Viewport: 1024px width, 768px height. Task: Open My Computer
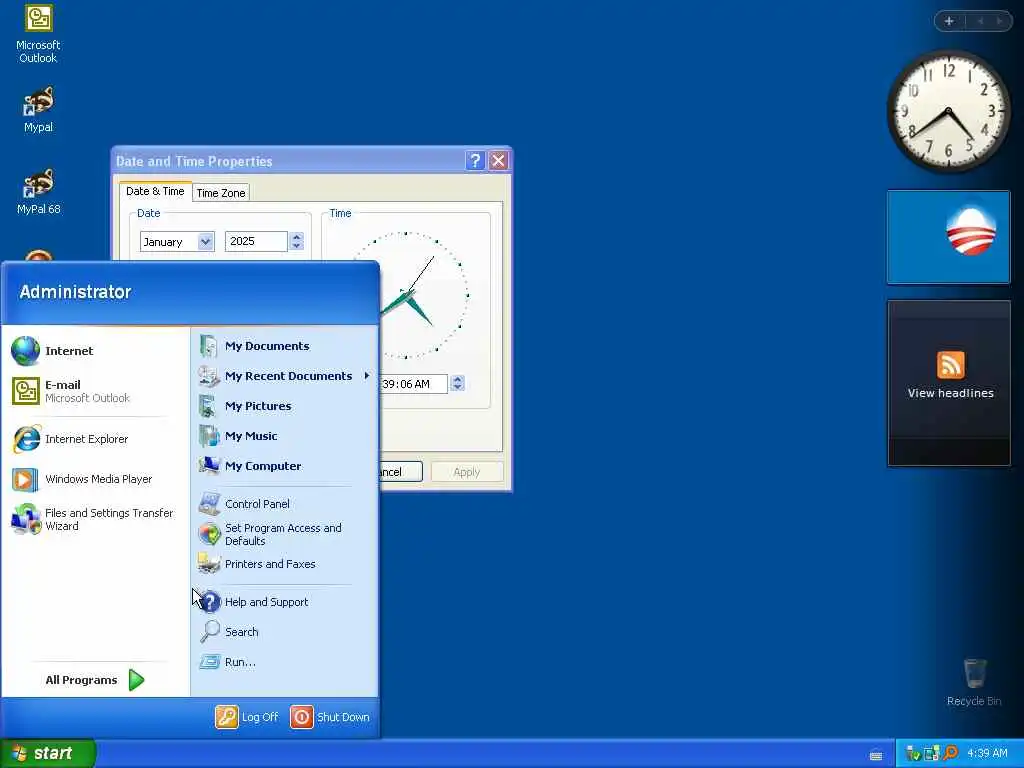click(x=283, y=466)
